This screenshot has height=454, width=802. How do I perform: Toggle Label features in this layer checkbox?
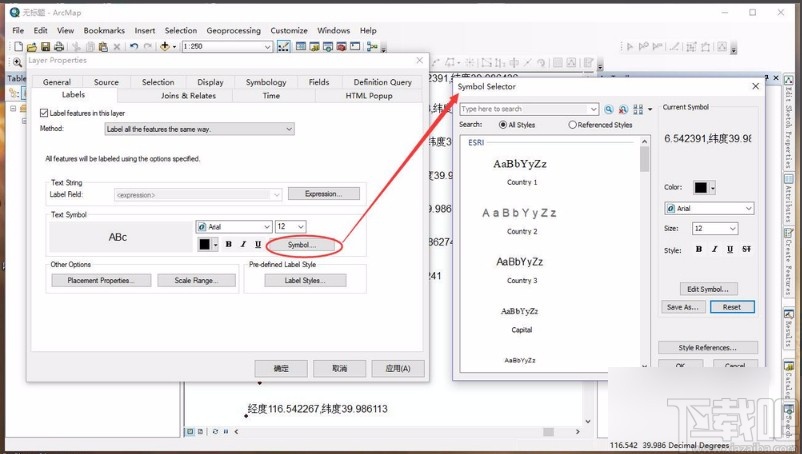pyautogui.click(x=44, y=113)
